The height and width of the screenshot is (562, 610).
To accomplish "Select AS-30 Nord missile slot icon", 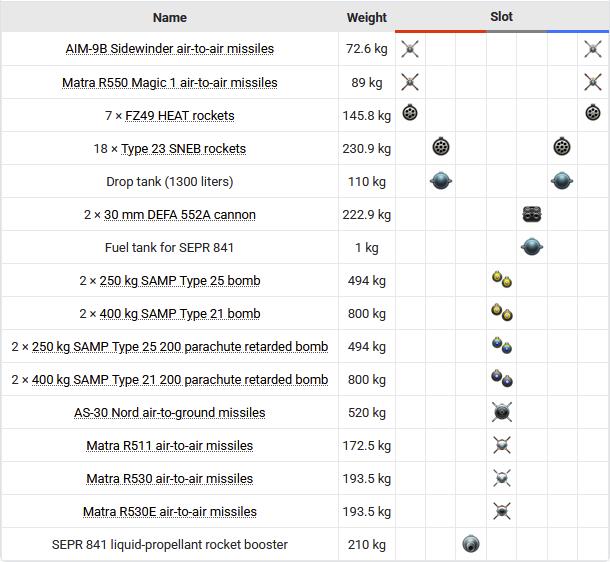I will tap(502, 412).
